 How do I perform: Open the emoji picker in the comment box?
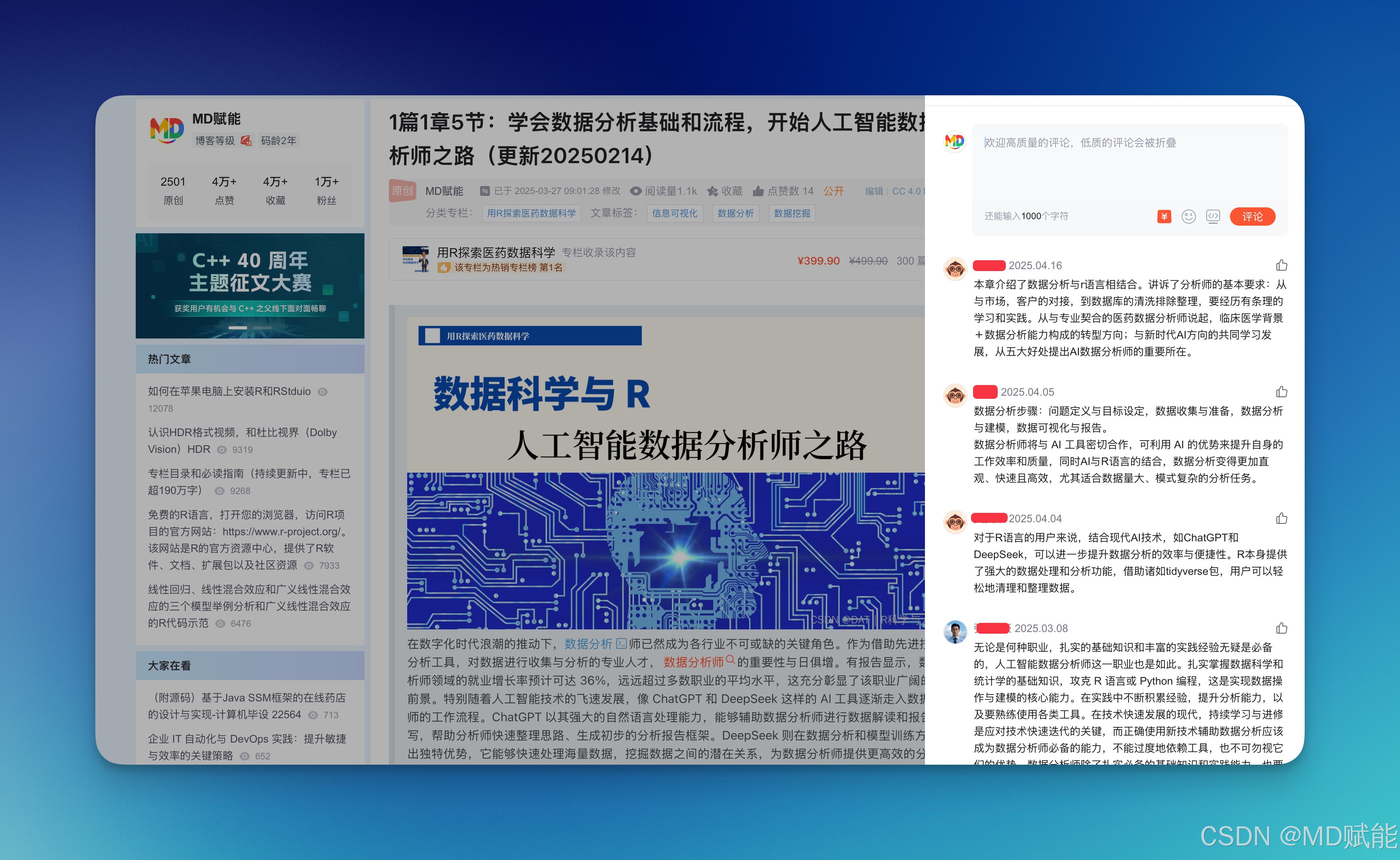(1188, 216)
